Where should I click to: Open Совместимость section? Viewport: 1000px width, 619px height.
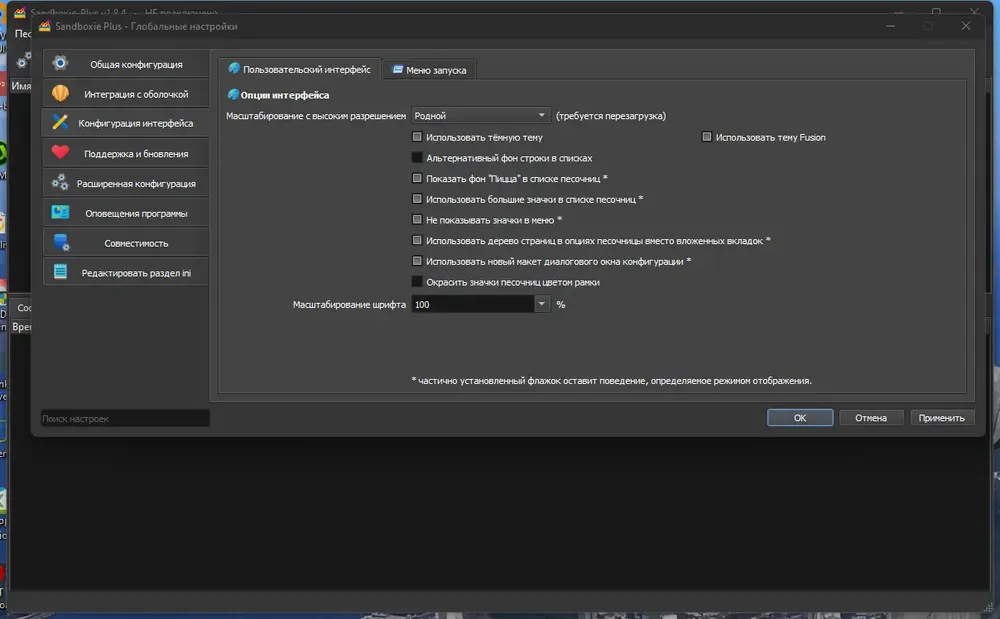point(126,243)
